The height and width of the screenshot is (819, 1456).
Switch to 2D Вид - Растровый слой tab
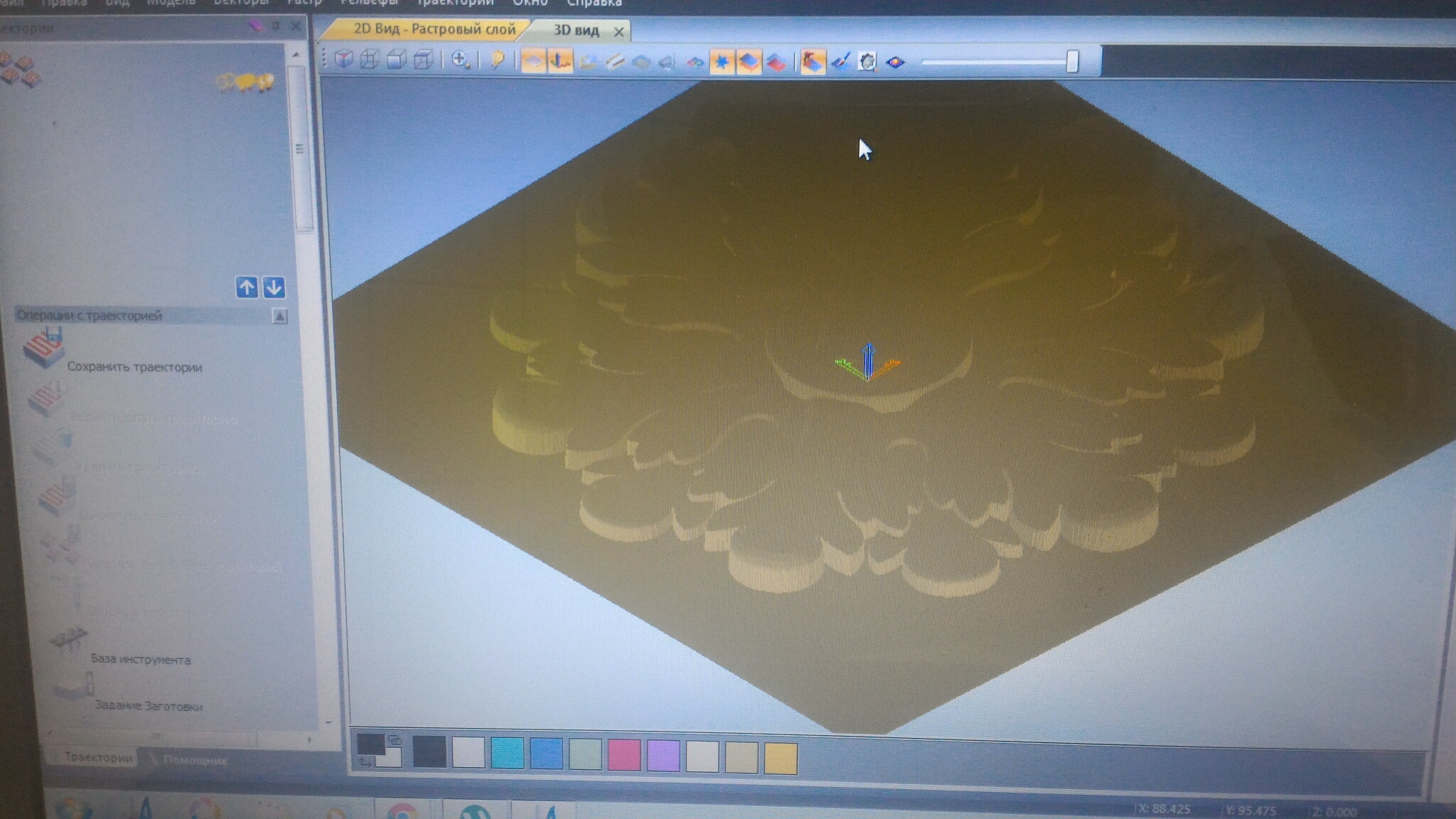tap(434, 30)
